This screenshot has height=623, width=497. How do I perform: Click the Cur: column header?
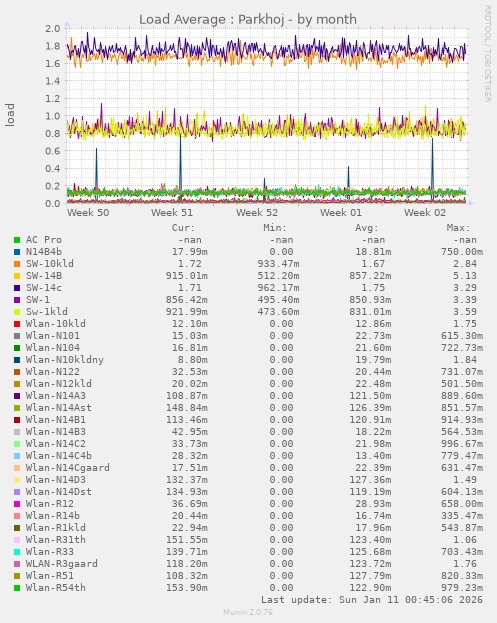184,228
